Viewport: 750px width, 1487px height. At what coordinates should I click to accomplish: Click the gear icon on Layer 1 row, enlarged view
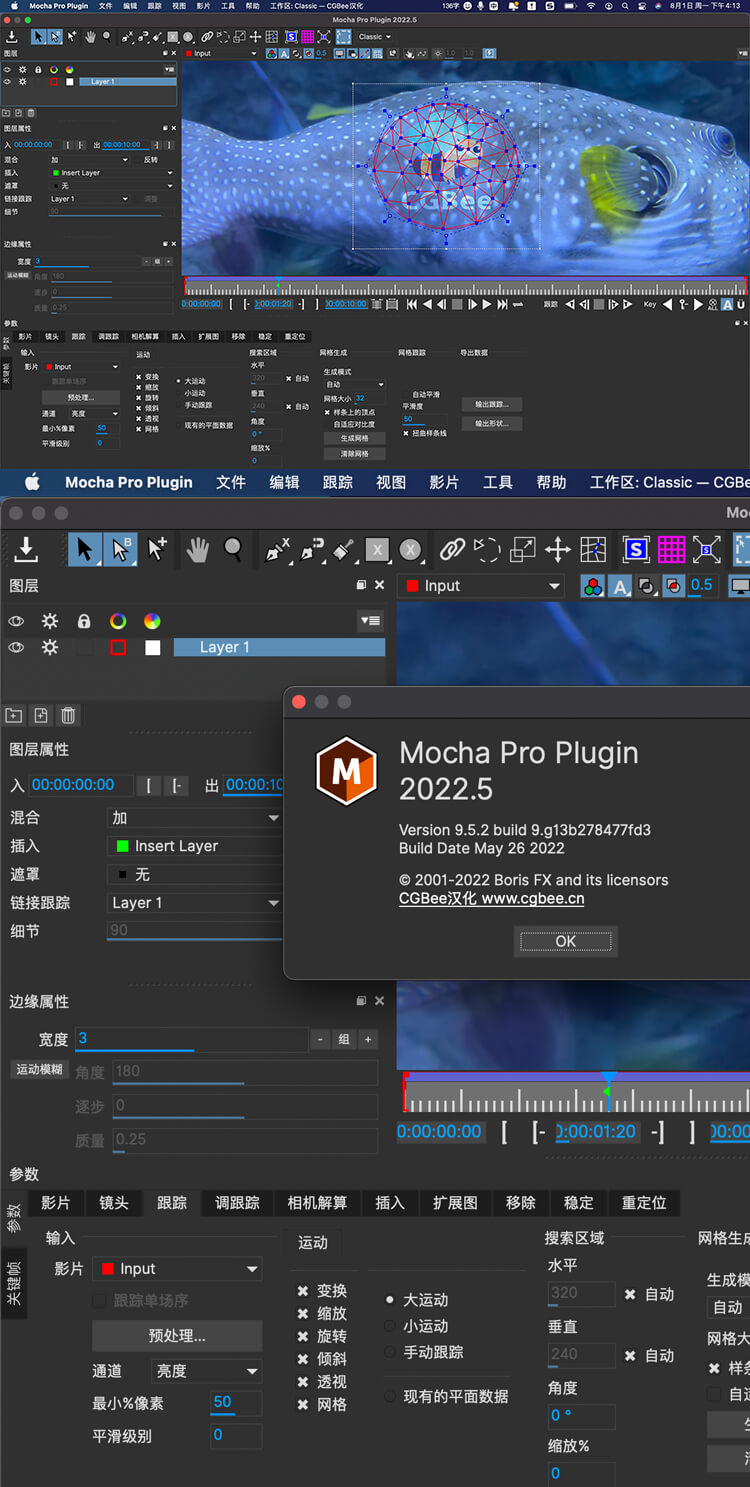click(49, 648)
